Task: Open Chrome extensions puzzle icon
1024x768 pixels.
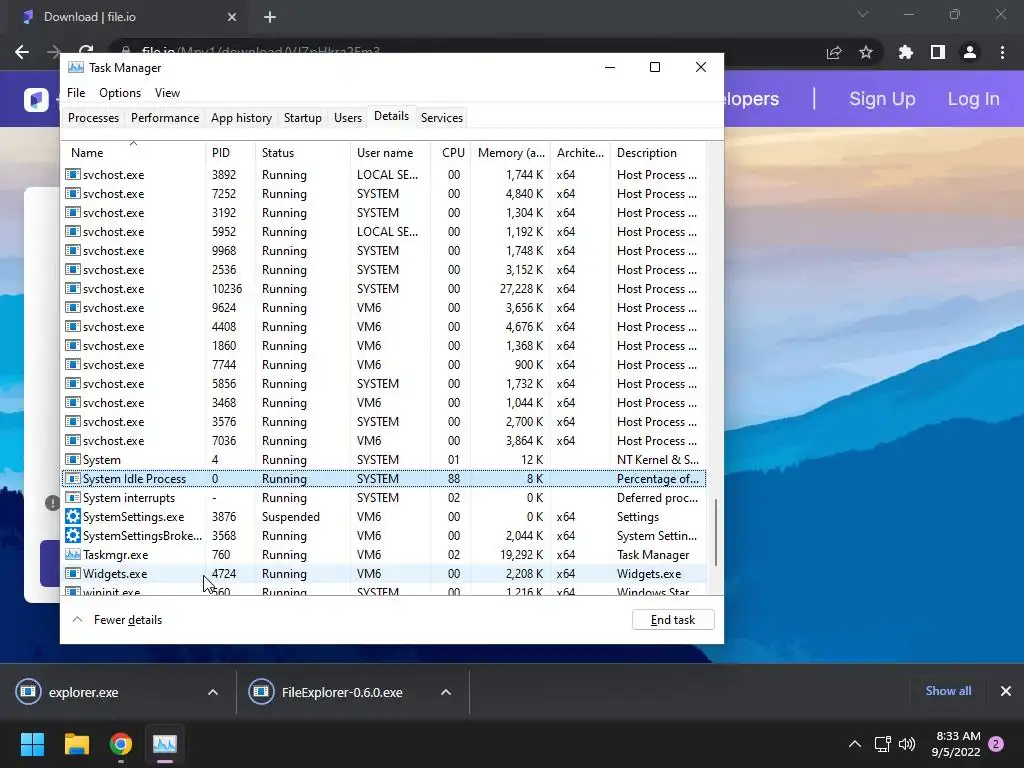Action: (x=905, y=52)
